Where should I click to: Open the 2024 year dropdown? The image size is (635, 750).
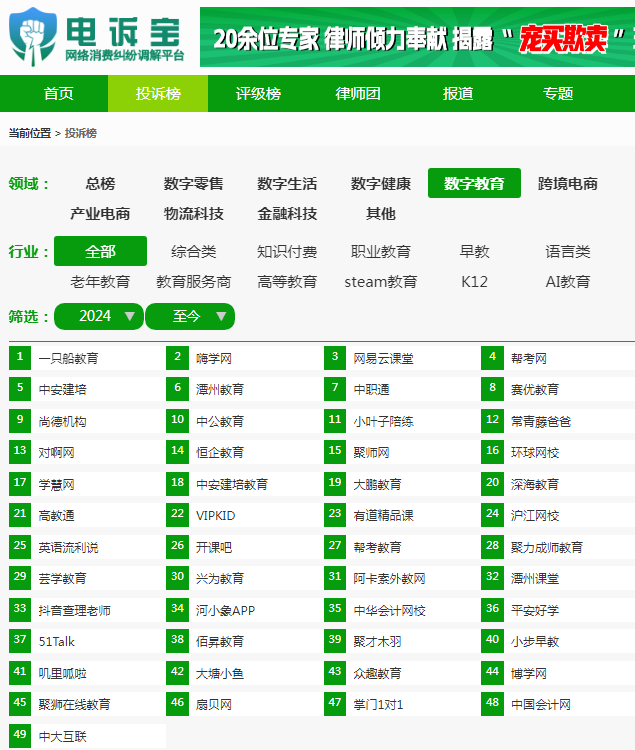(99, 316)
